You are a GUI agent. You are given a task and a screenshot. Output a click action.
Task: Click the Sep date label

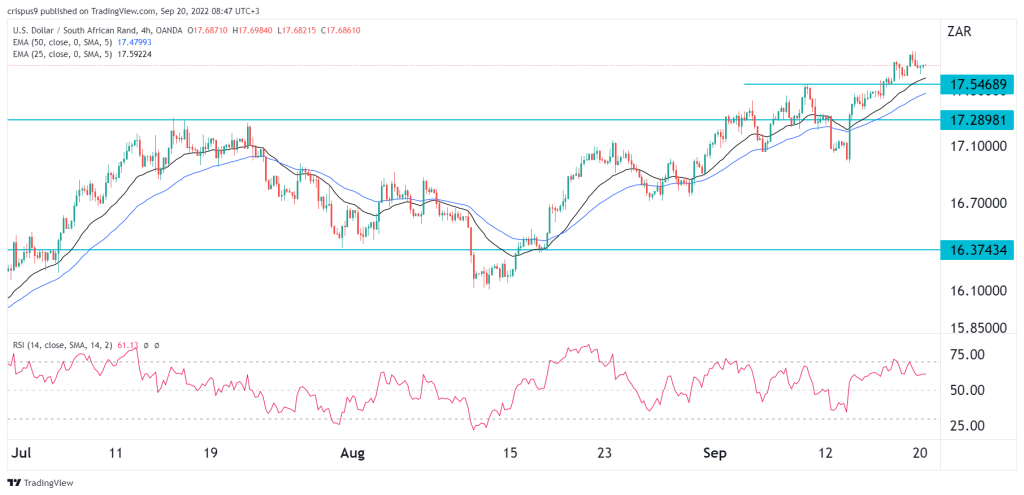point(716,452)
